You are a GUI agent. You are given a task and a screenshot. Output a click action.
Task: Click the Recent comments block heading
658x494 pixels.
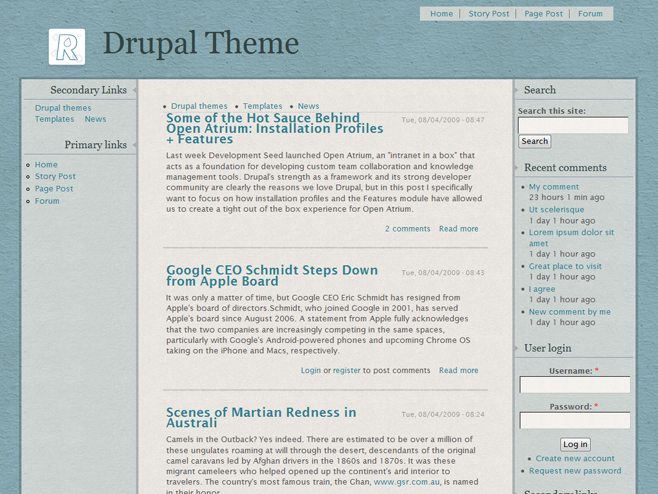(565, 168)
